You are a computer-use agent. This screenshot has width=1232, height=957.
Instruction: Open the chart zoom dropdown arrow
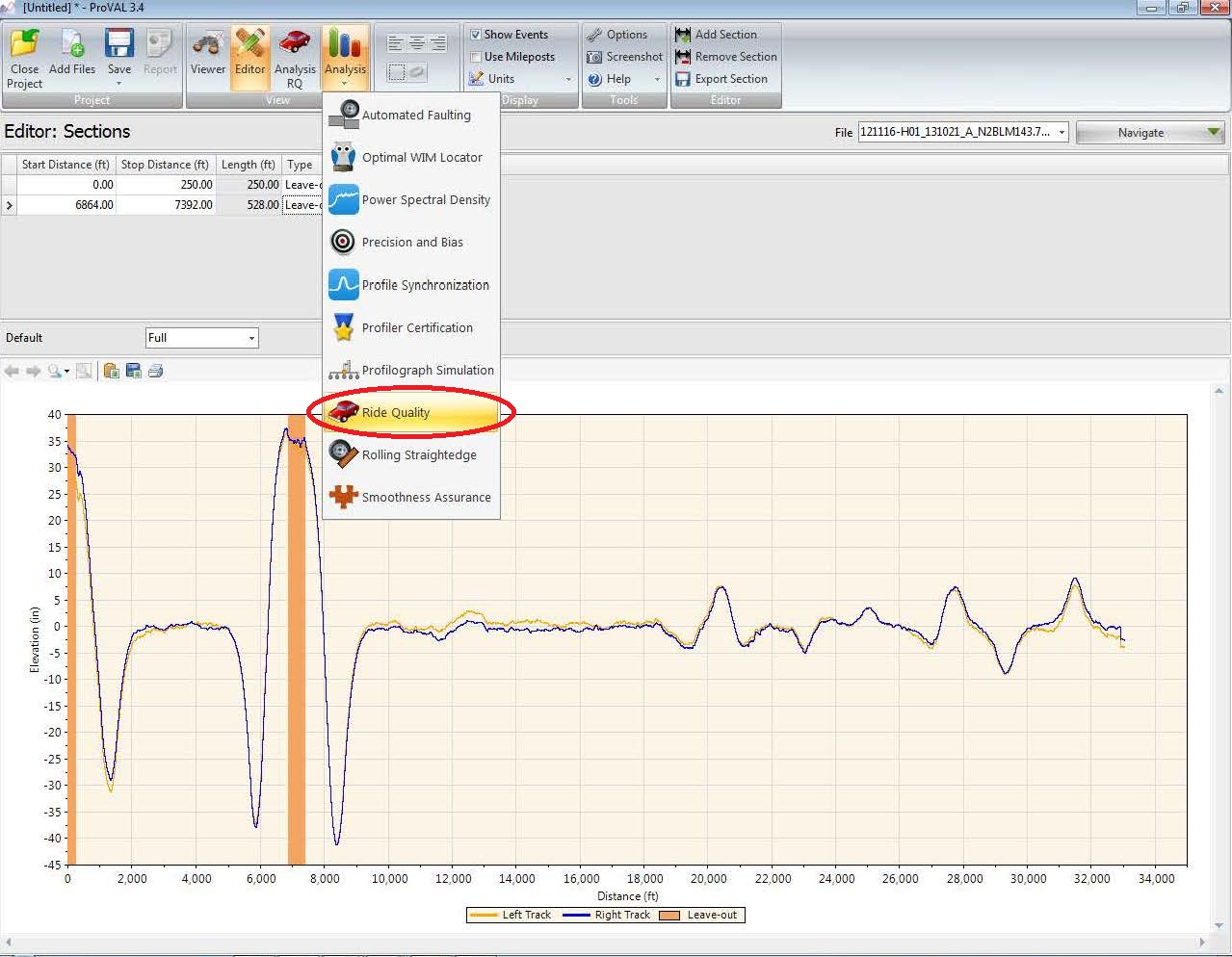66,372
